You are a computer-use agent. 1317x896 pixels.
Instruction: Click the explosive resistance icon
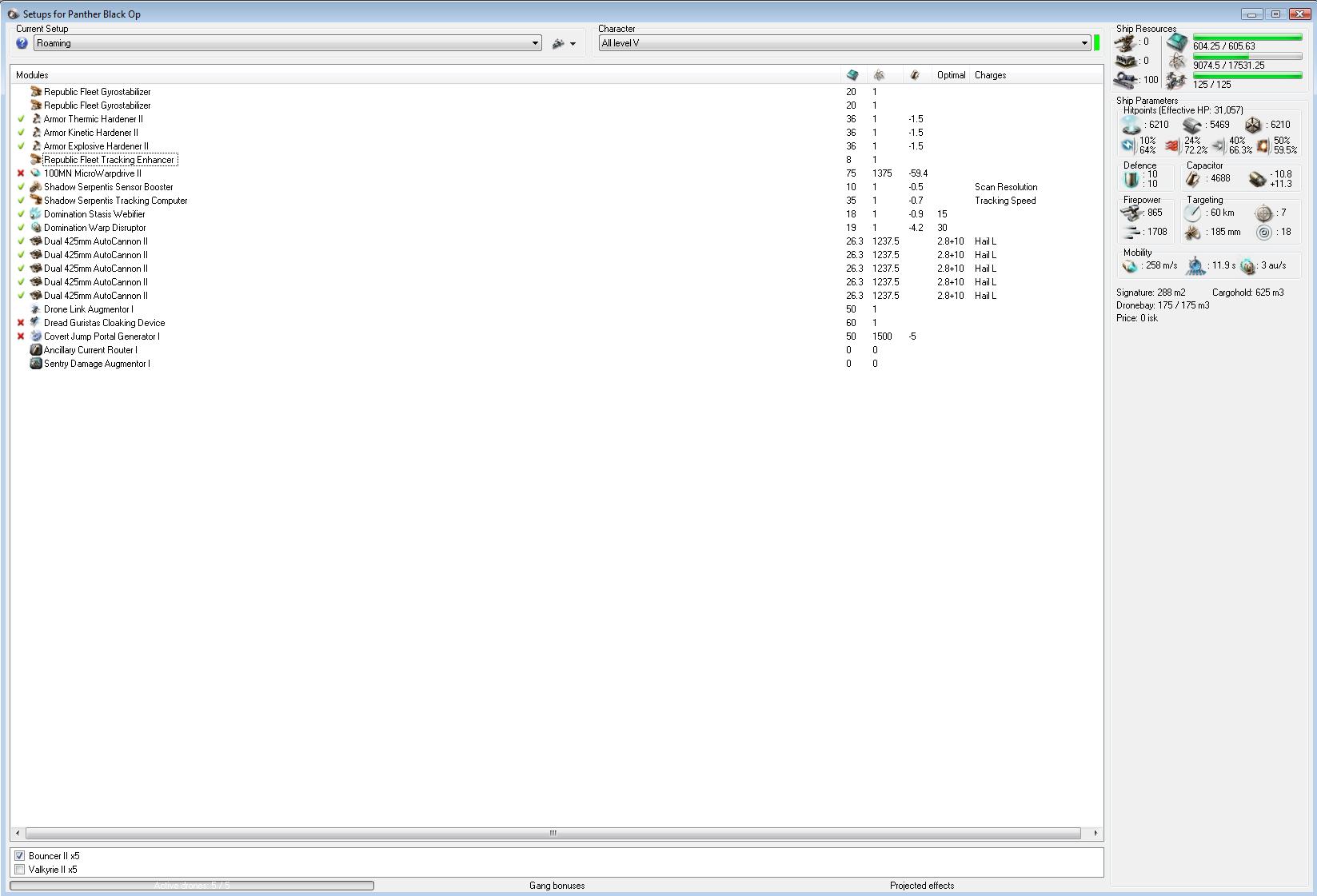(x=1263, y=145)
